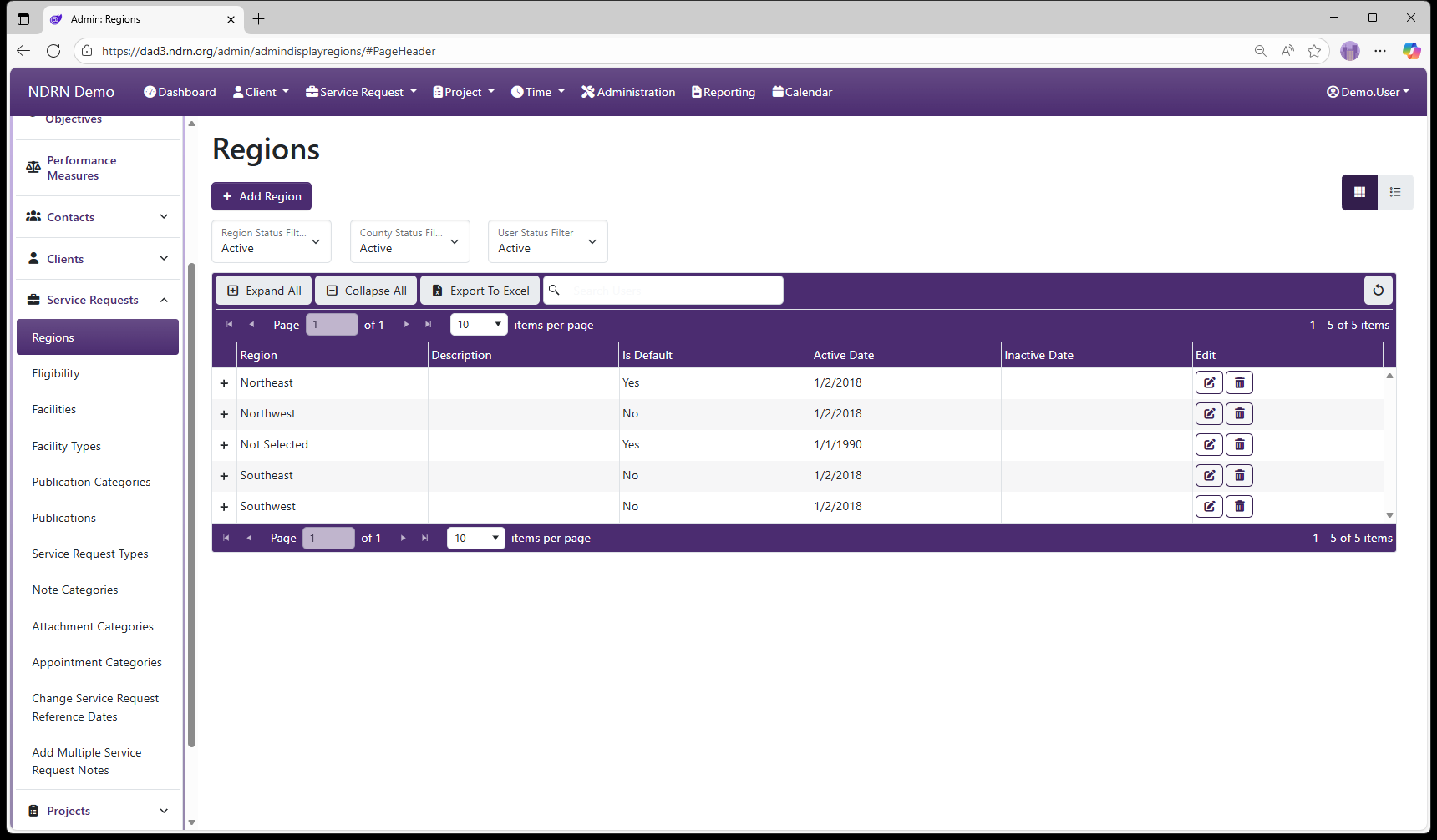This screenshot has height=840, width=1437.
Task: Open browser zoom magnifier icon
Action: [x=1261, y=51]
